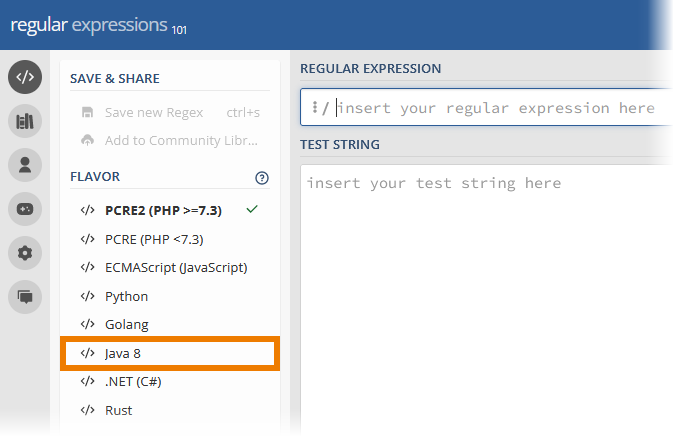Click Save new Regex
The image size is (674, 437).
click(155, 112)
